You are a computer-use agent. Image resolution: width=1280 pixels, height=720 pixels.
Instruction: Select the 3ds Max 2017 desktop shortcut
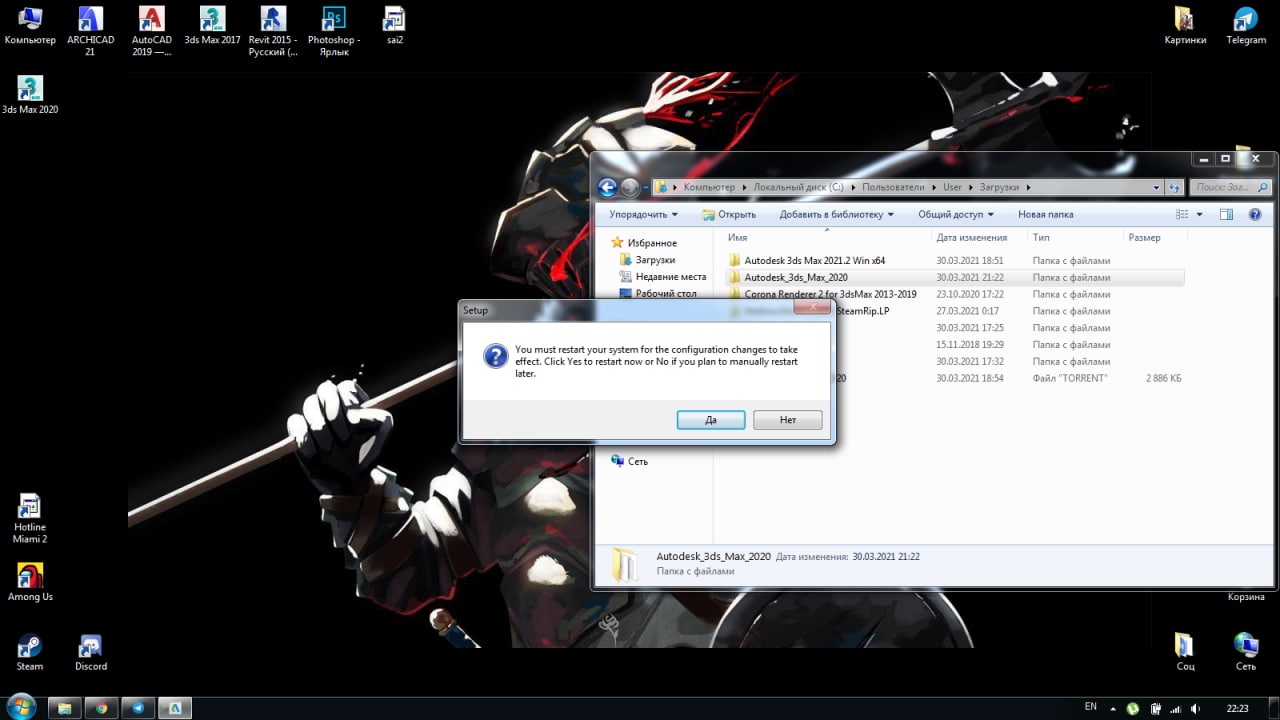pos(212,26)
